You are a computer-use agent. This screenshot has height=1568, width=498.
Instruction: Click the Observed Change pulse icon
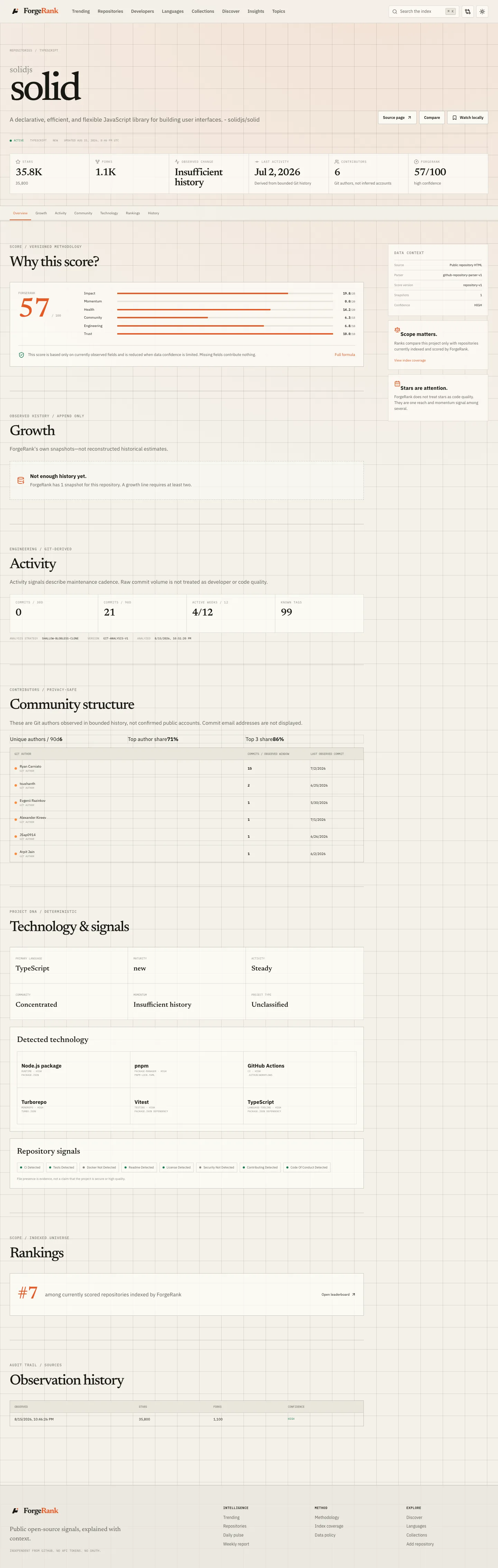coord(177,162)
